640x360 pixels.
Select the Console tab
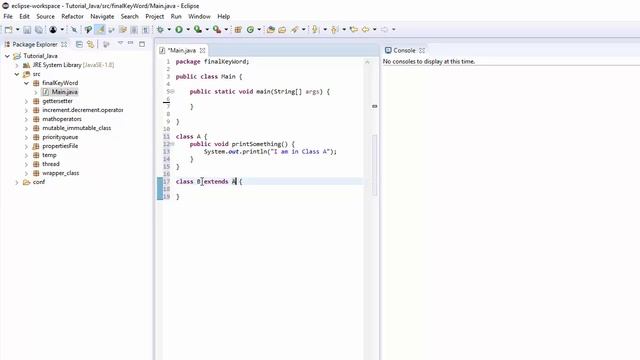pyautogui.click(x=404, y=50)
